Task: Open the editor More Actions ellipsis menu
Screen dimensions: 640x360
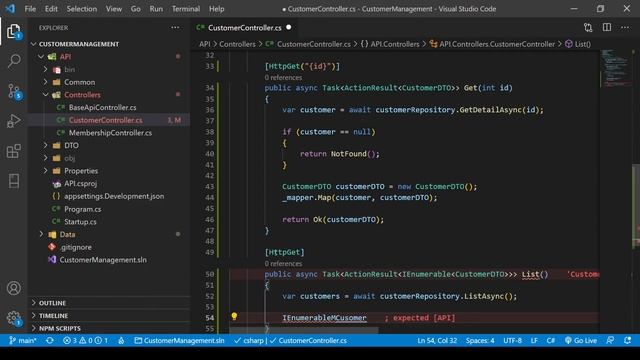Action: point(625,27)
